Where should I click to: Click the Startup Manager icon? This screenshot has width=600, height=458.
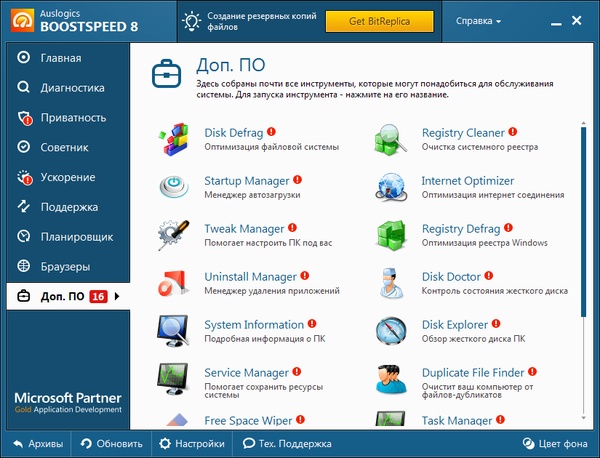coord(174,186)
